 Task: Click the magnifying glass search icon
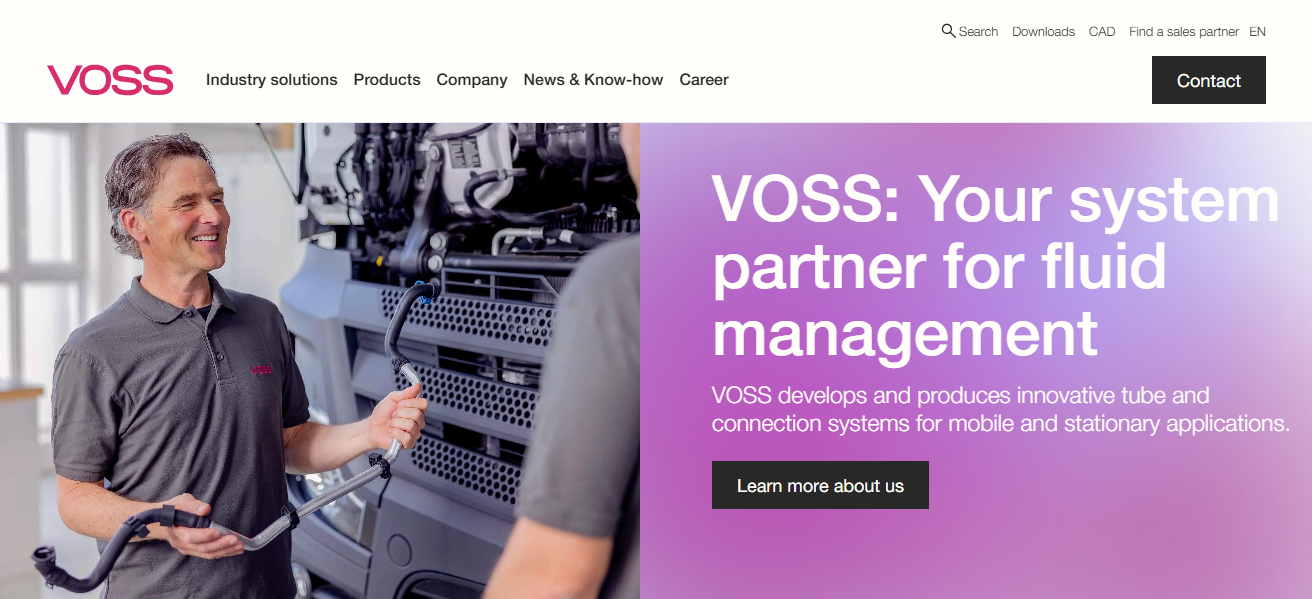click(948, 31)
